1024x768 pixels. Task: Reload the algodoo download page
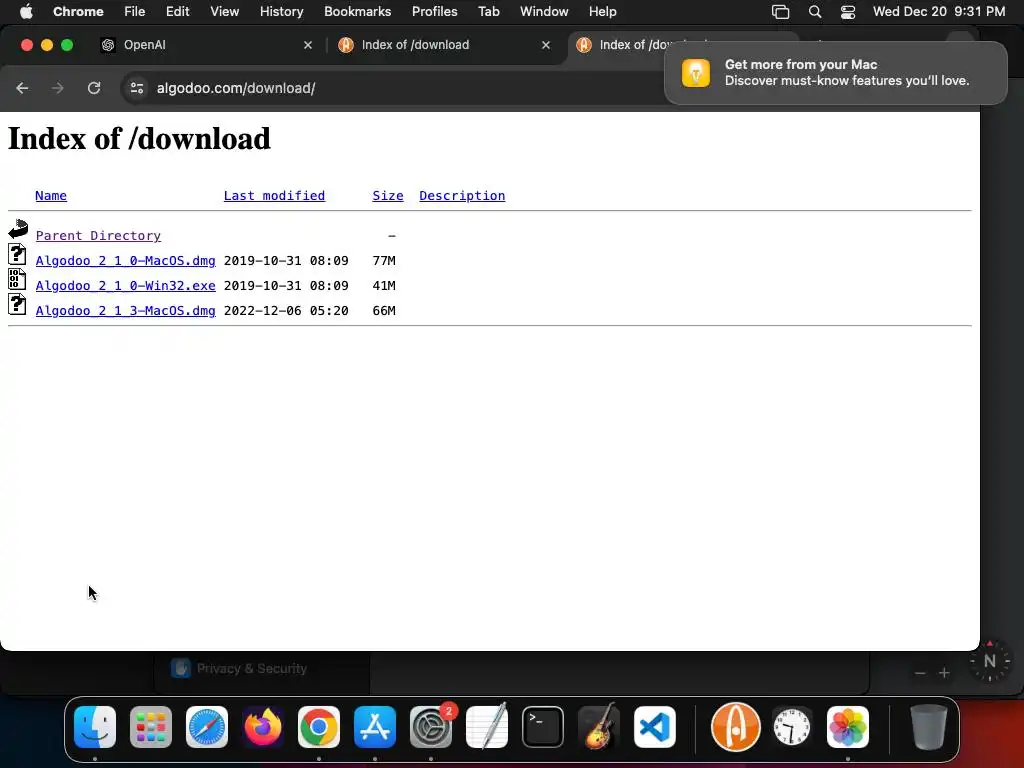(x=94, y=88)
